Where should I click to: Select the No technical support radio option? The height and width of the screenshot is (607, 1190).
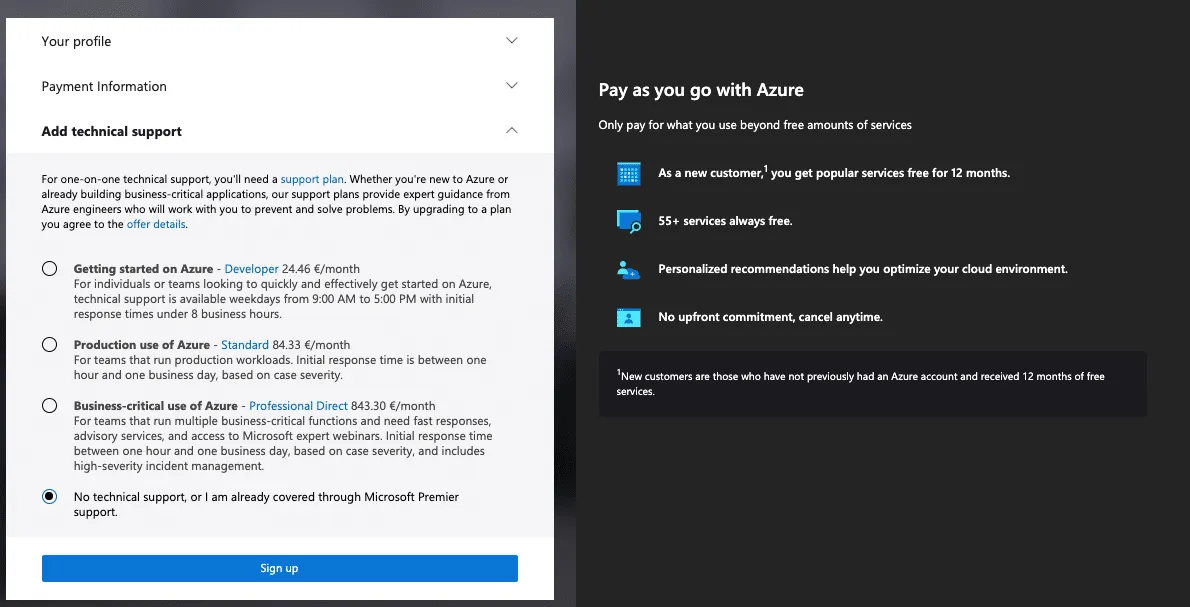pos(49,496)
